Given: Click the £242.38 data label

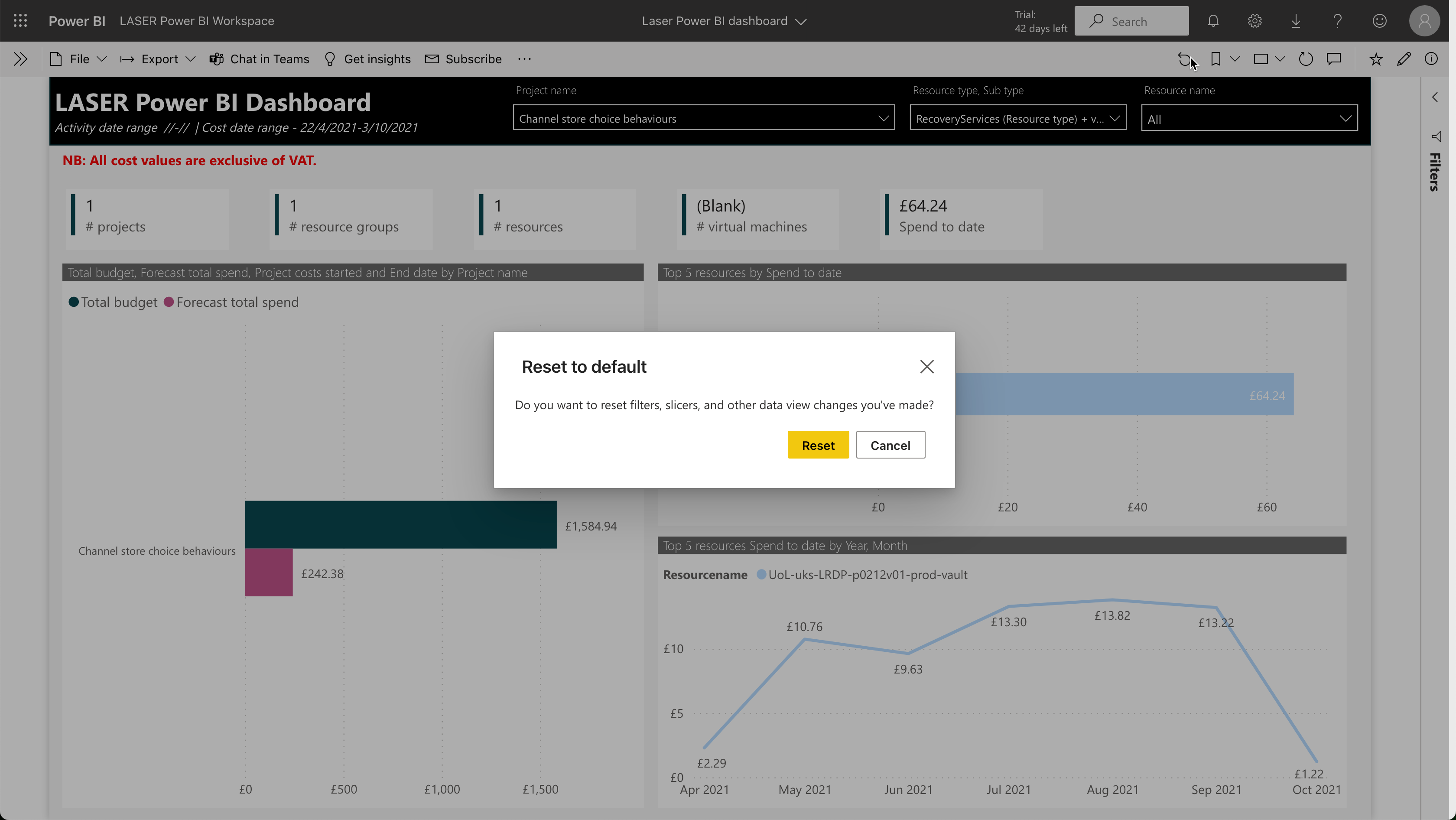Looking at the screenshot, I should pos(322,573).
